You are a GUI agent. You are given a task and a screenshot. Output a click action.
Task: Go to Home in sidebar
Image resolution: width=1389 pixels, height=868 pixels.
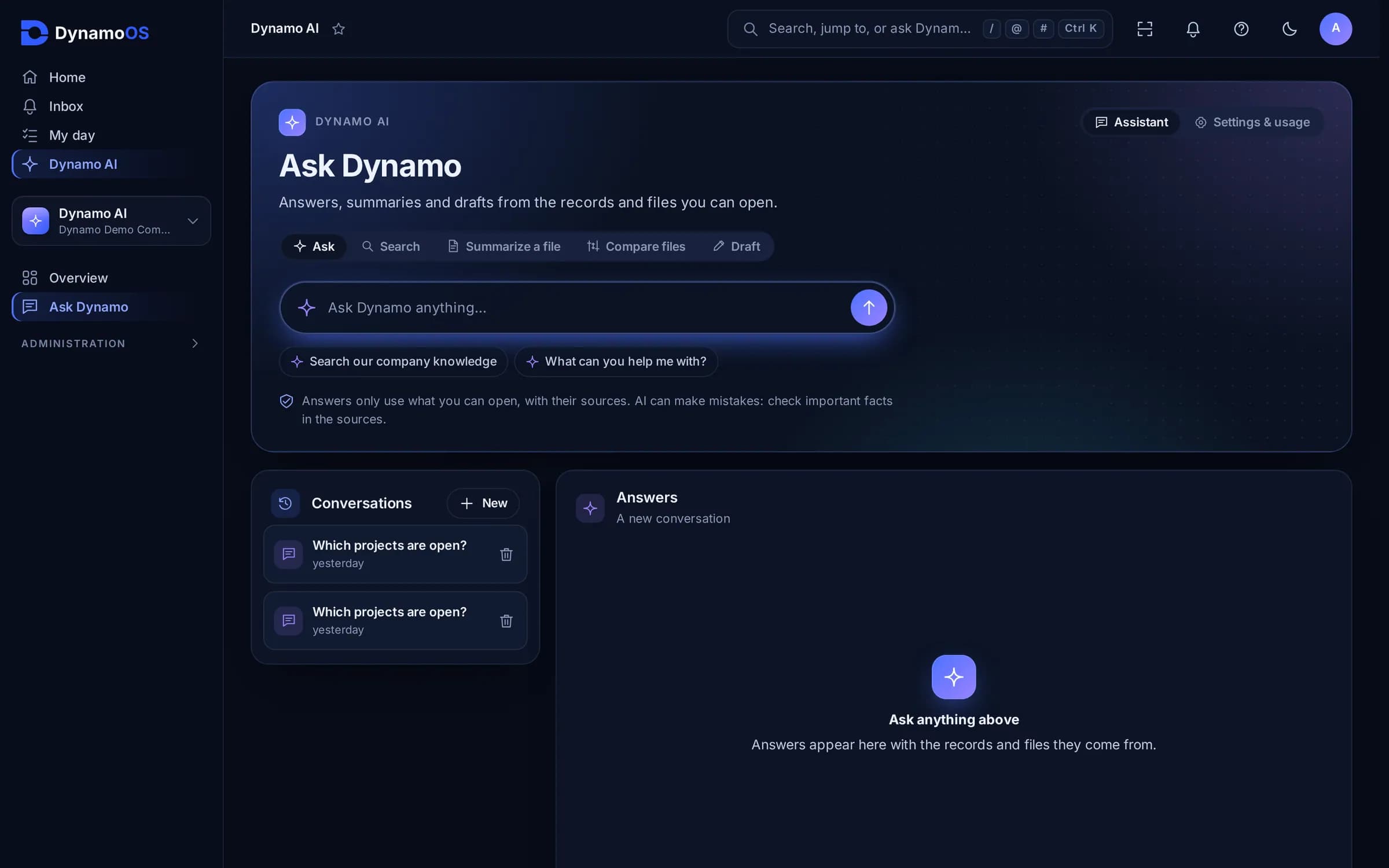(x=111, y=77)
